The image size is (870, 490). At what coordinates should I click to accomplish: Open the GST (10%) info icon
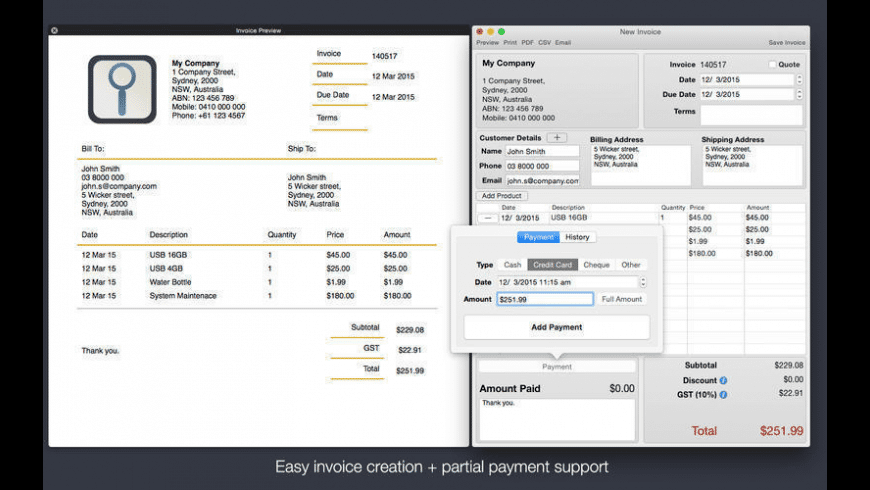[x=724, y=395]
